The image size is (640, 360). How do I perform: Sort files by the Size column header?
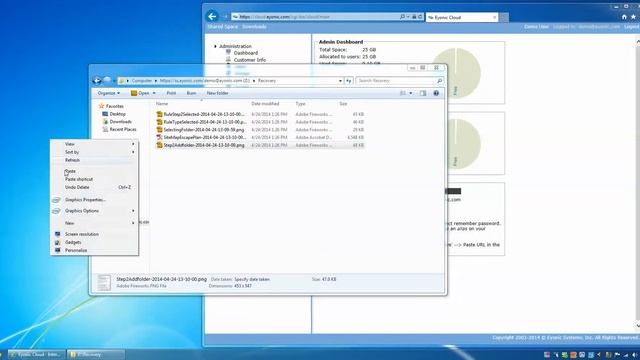pos(343,104)
